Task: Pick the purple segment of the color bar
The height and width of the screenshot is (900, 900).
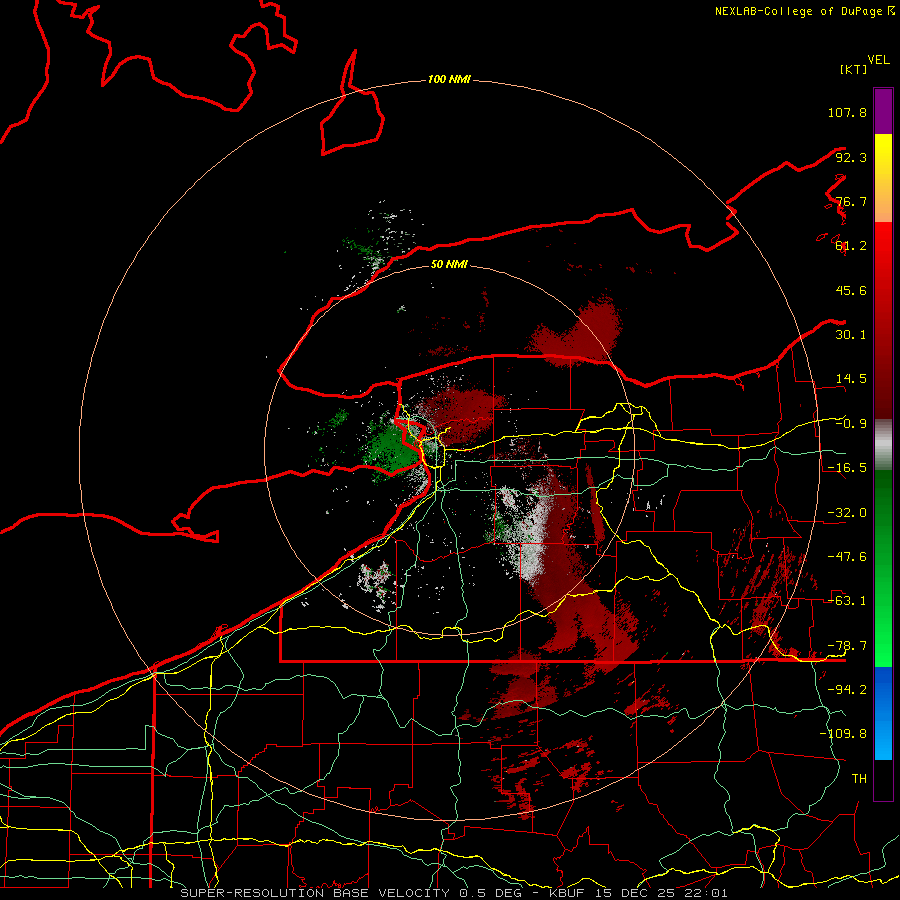Action: point(883,111)
